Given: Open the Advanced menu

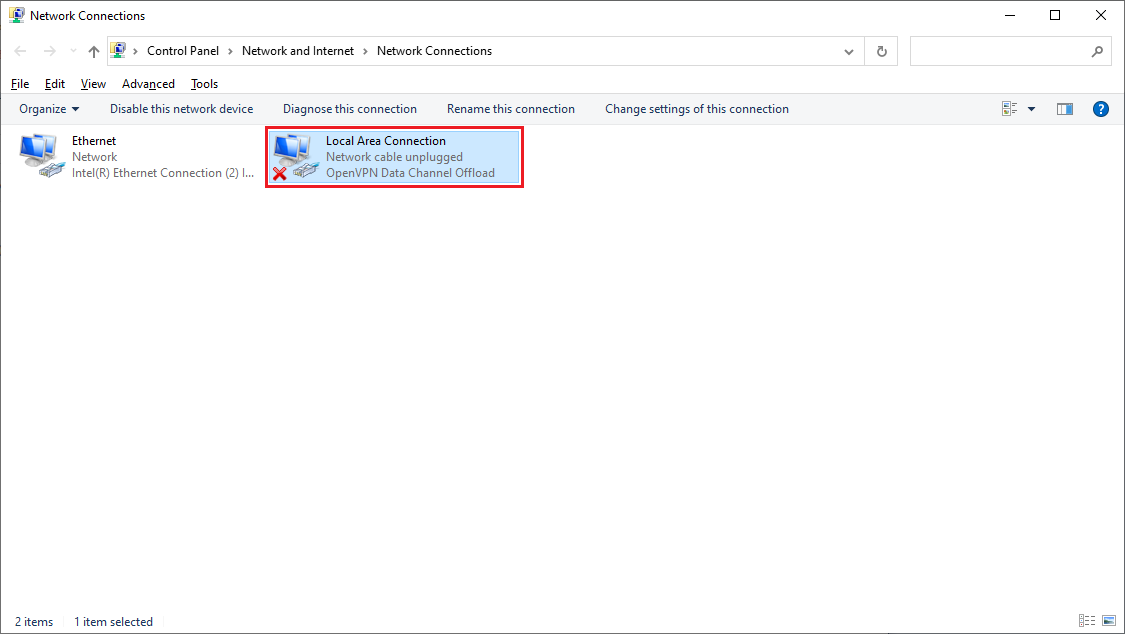Looking at the screenshot, I should 148,83.
